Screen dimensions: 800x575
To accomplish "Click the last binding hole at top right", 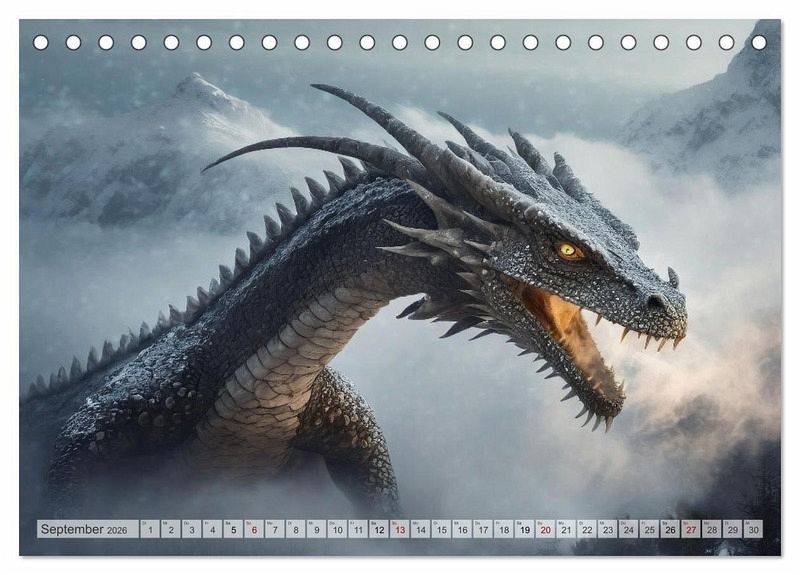I will (759, 43).
